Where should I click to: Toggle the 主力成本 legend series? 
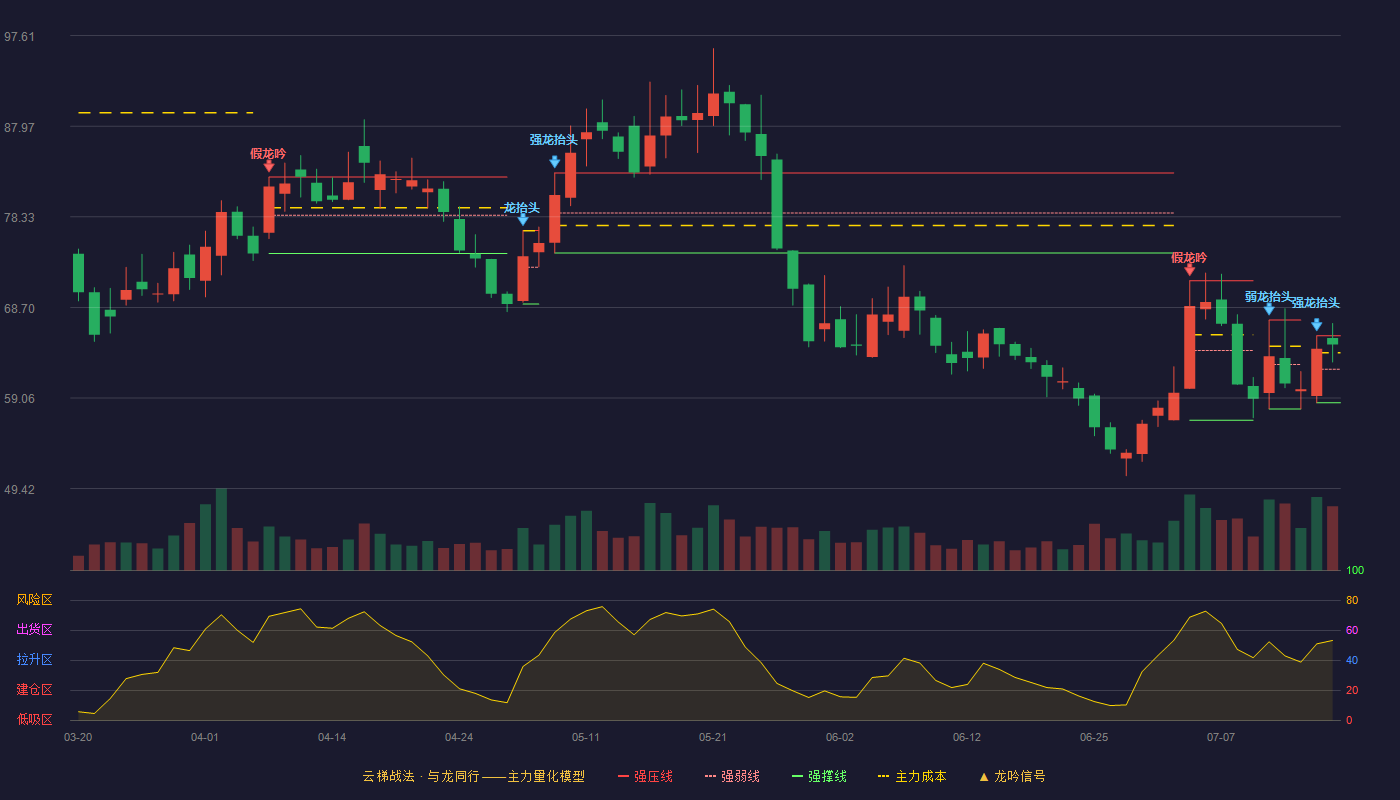click(x=912, y=776)
